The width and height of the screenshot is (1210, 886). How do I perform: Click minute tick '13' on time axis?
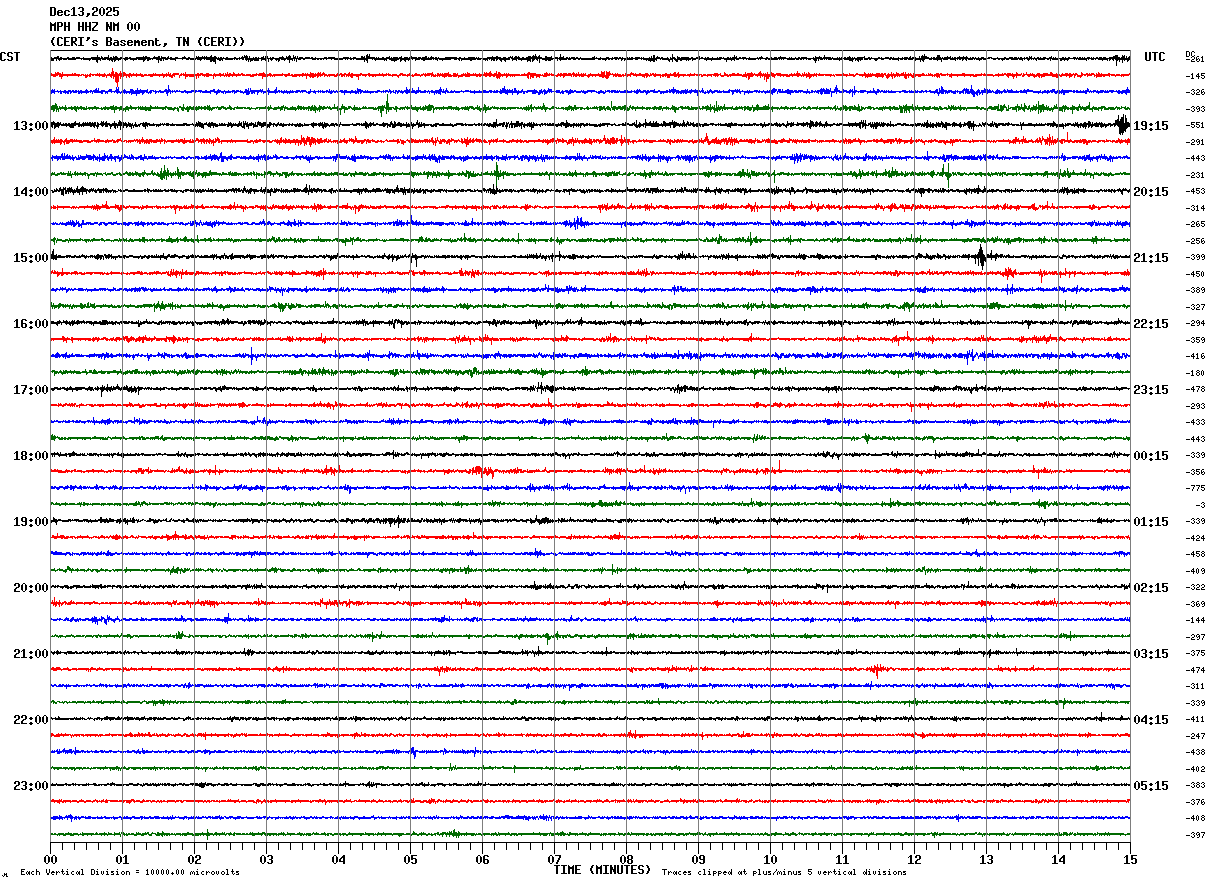[x=986, y=859]
